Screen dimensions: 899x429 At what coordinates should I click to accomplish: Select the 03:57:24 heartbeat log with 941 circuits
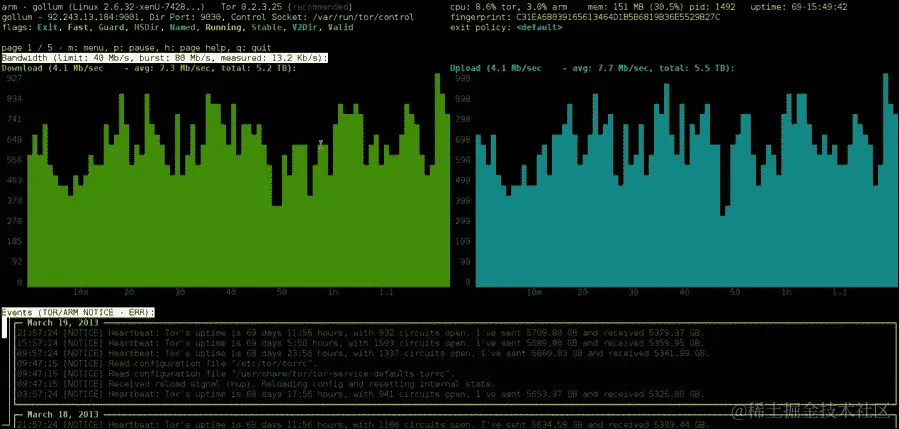point(361,395)
